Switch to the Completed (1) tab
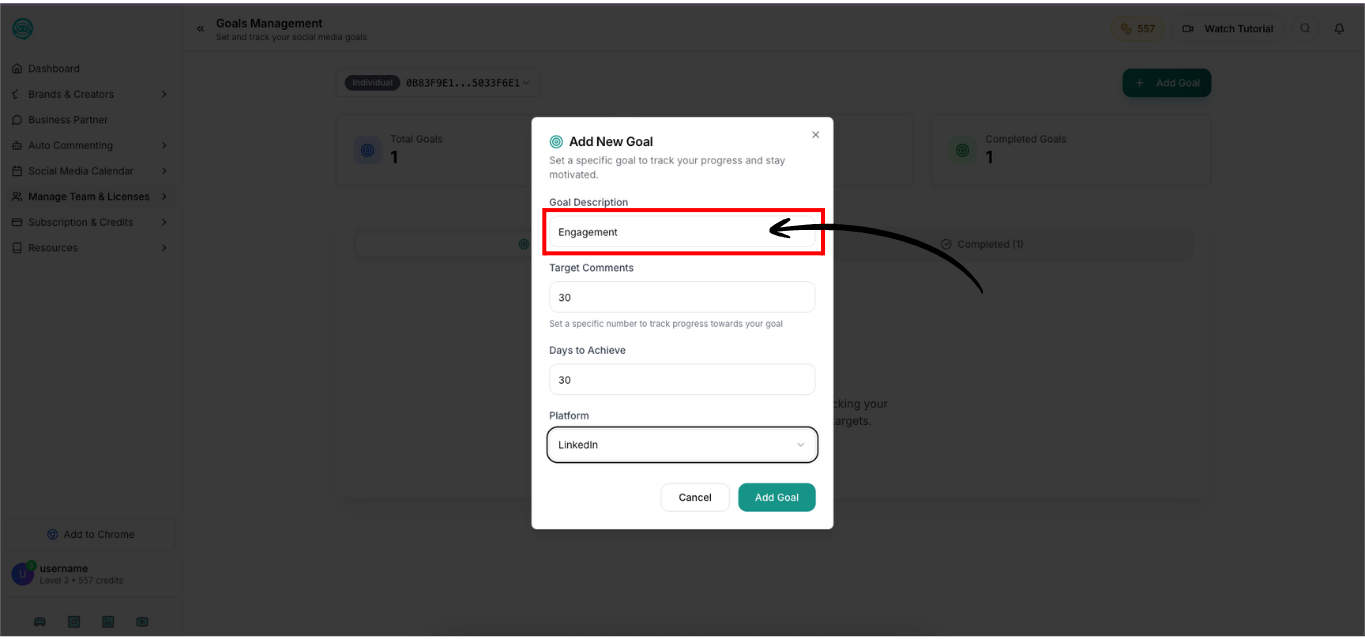 982,244
